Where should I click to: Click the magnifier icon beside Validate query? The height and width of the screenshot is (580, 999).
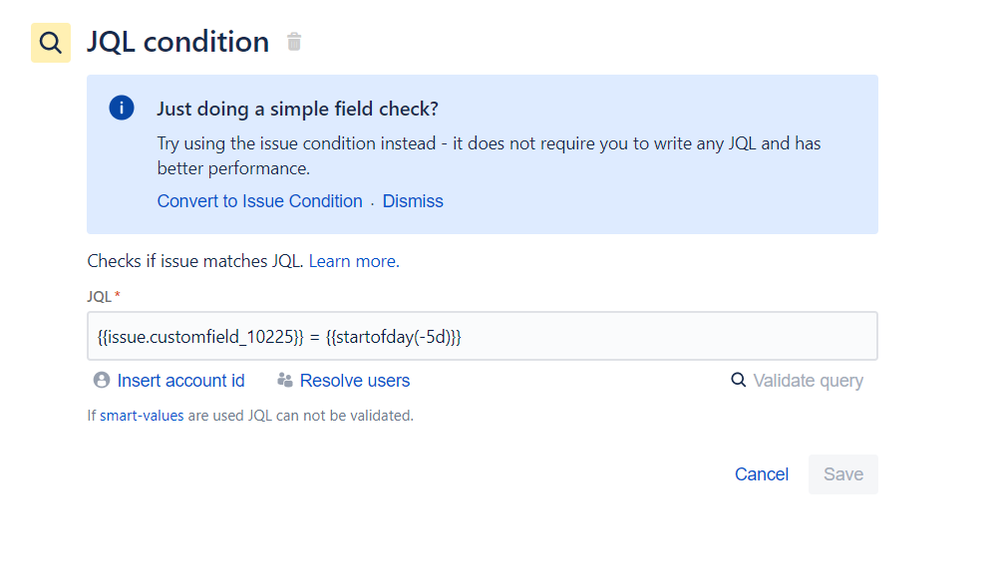pyautogui.click(x=738, y=380)
